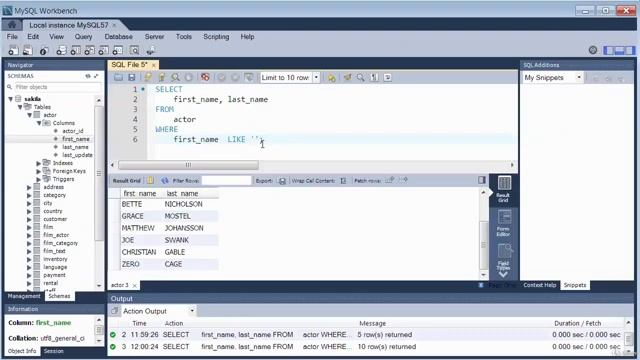Click the create new table icon
The height and width of the screenshot is (360, 640).
pos(75,51)
